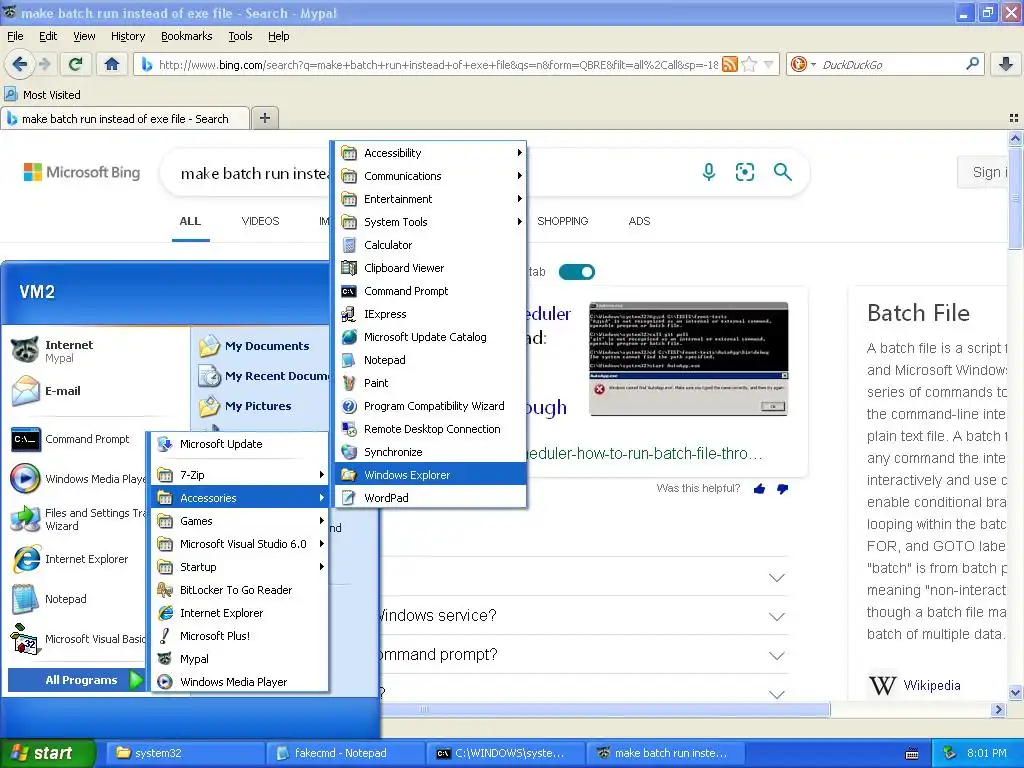Screen dimensions: 1024x768
Task: Open the History menu
Action: (x=127, y=36)
